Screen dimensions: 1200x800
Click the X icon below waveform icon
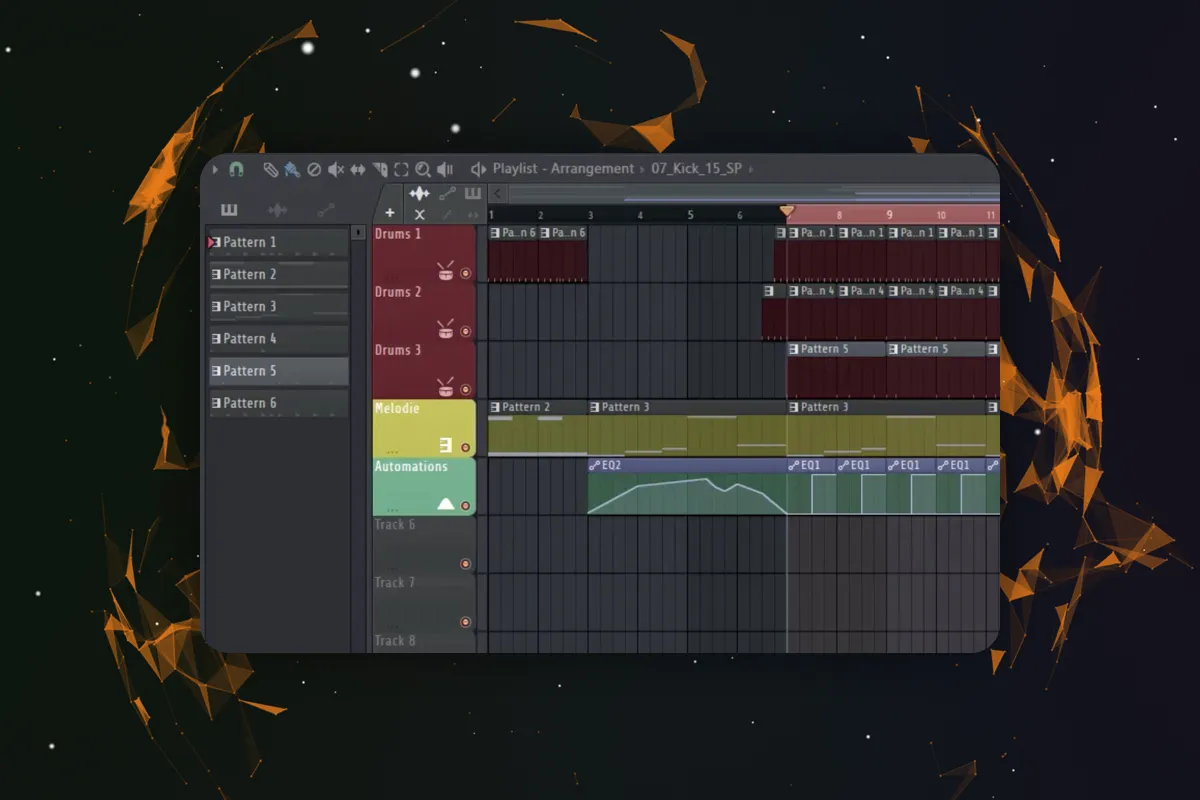pos(420,214)
